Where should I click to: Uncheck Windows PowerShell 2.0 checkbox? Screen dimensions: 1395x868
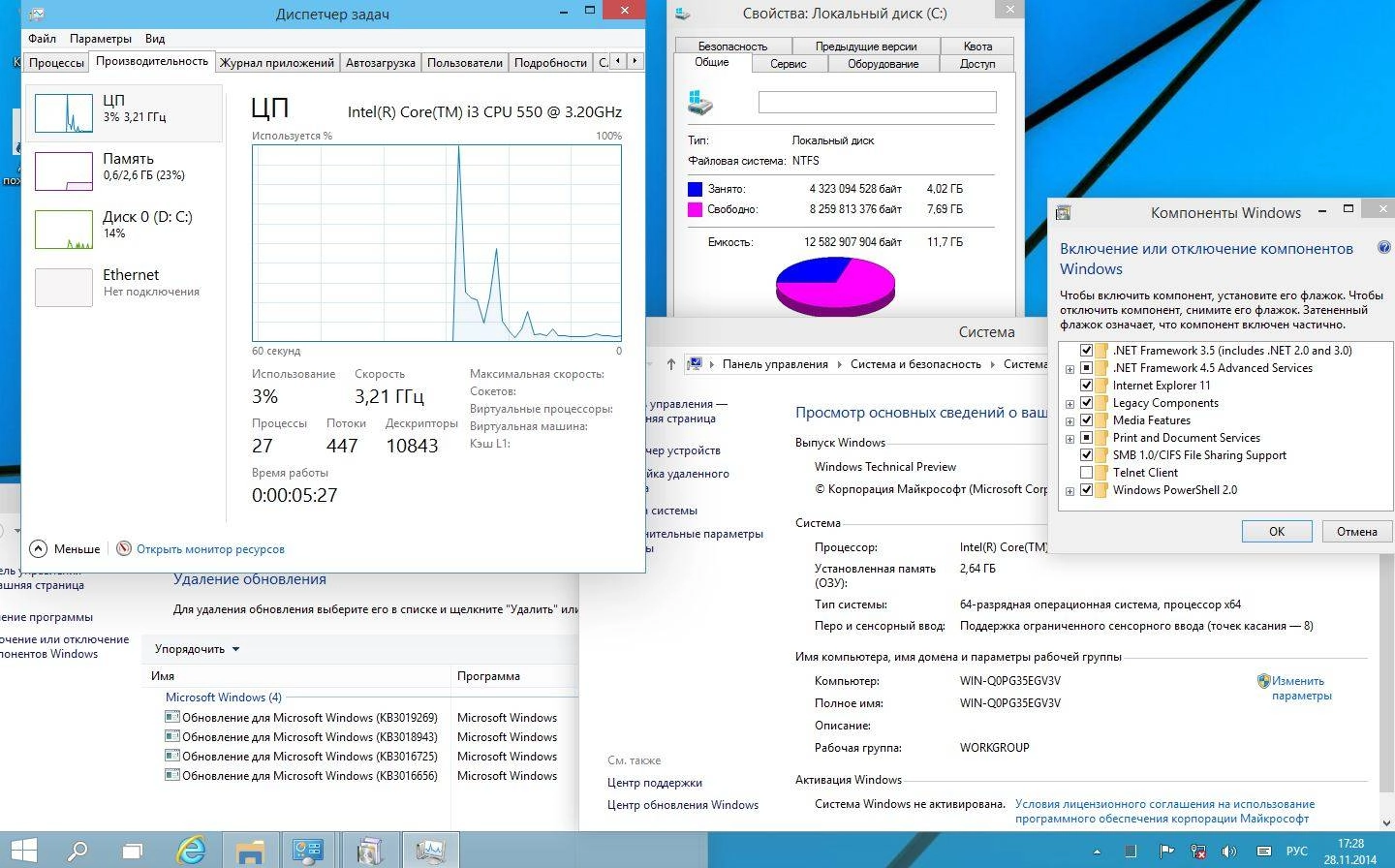[1086, 490]
